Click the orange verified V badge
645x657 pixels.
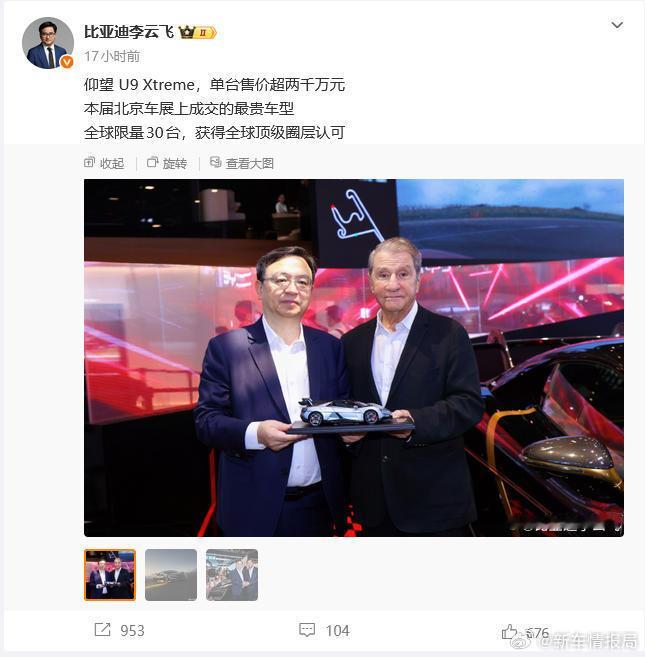(67, 62)
